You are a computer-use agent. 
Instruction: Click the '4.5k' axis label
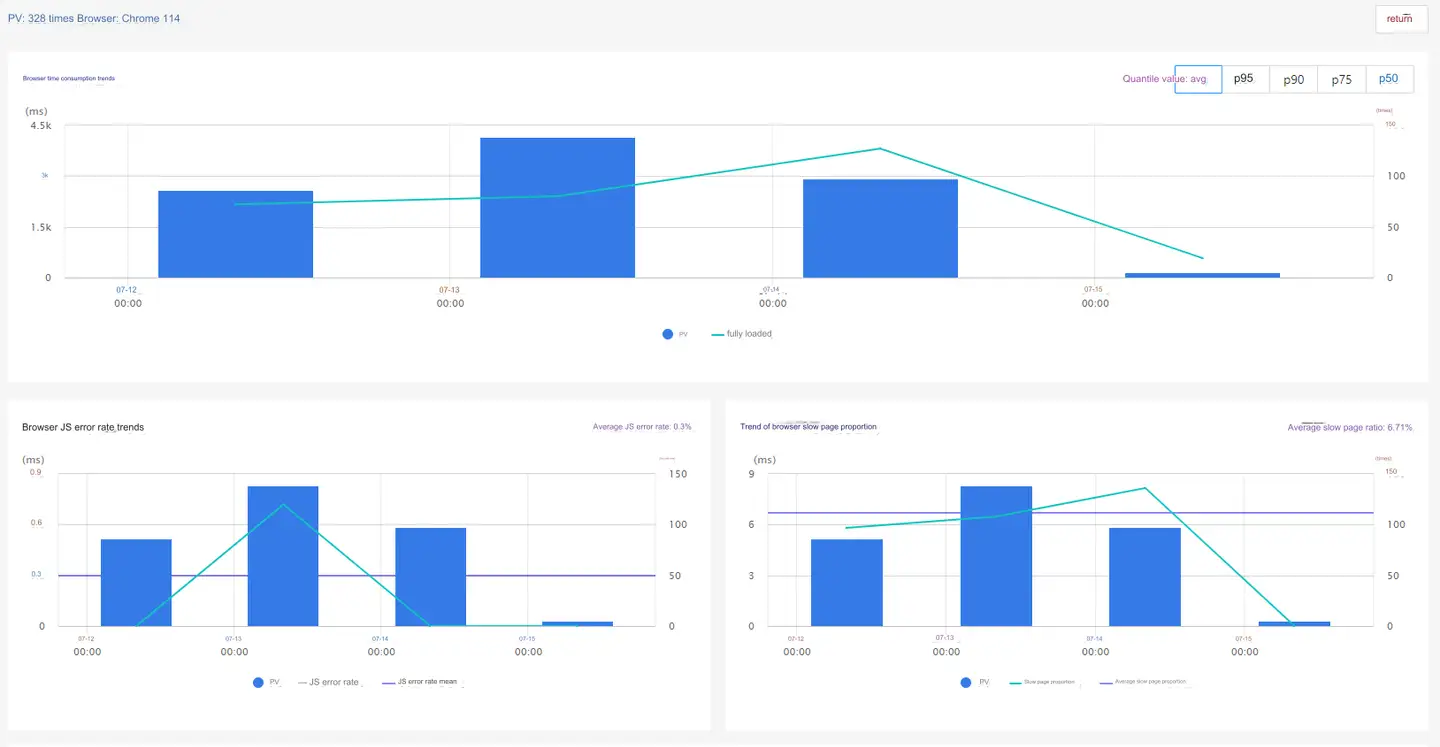click(x=41, y=126)
